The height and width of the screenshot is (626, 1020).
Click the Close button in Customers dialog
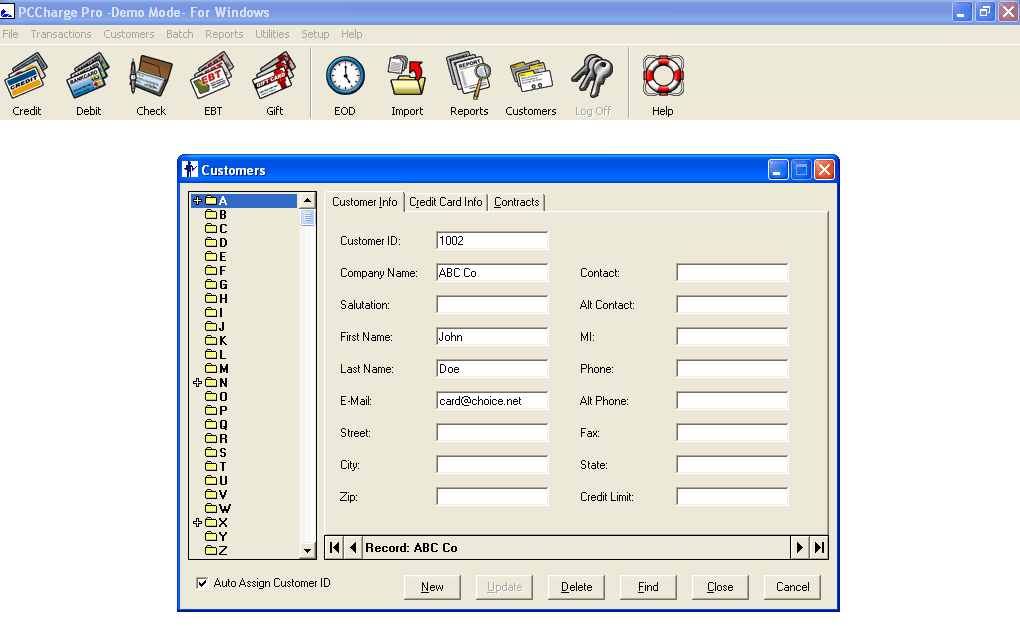[720, 587]
